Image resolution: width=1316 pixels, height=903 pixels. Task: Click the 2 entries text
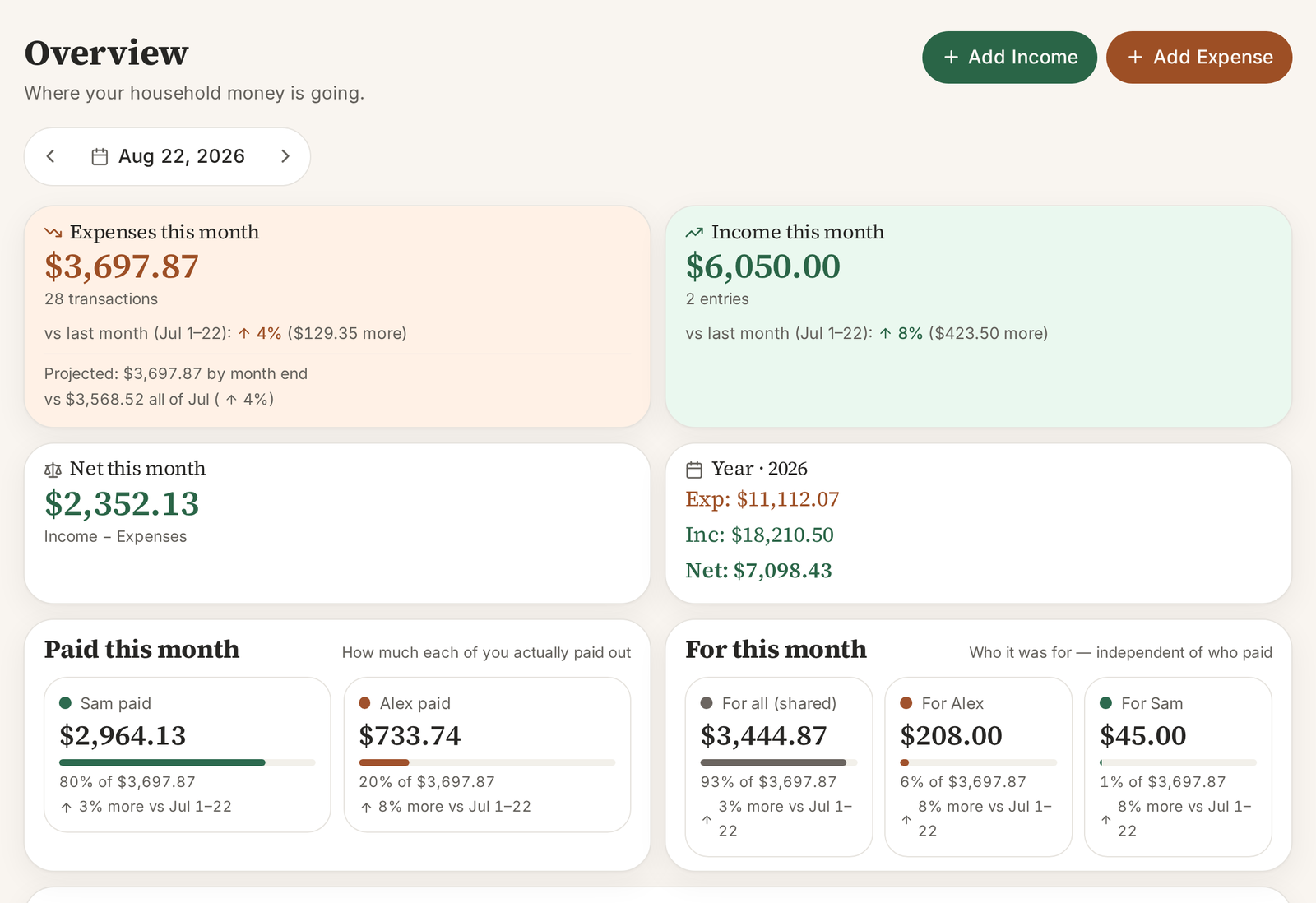point(717,299)
